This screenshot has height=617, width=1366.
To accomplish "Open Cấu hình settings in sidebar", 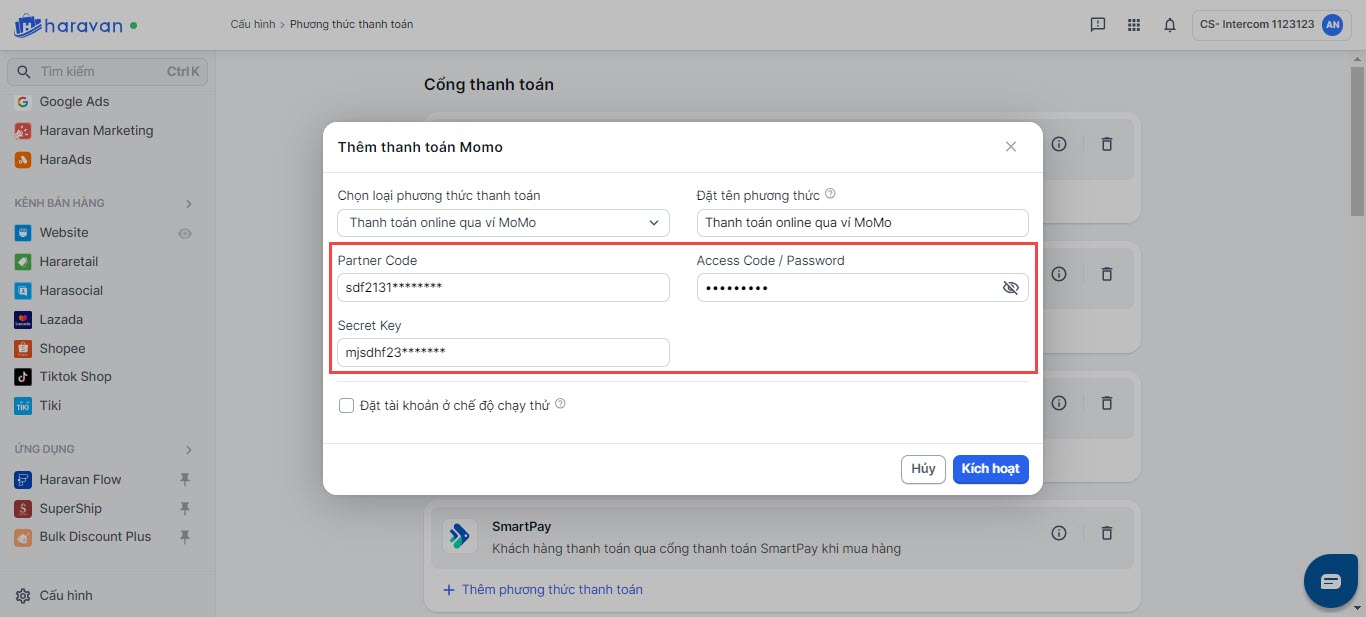I will (65, 596).
